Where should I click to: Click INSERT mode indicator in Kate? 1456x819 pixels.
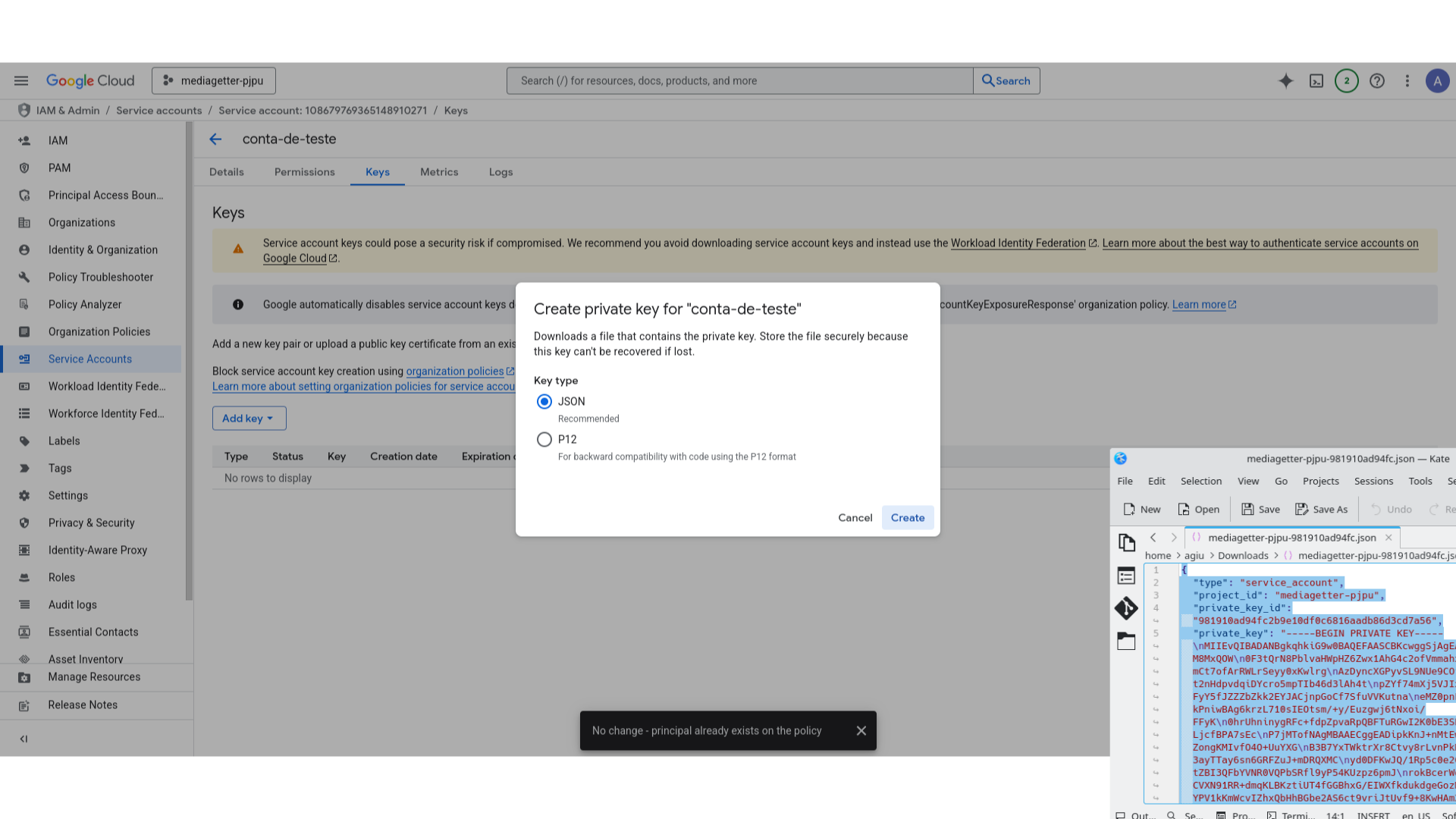[1373, 815]
